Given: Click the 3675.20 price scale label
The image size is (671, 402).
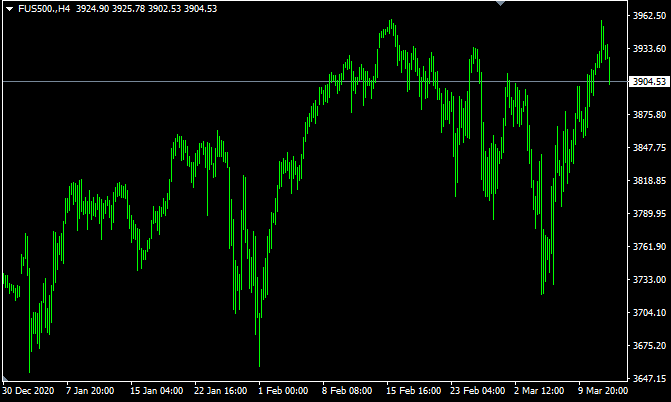Looking at the screenshot, I should 649,345.
